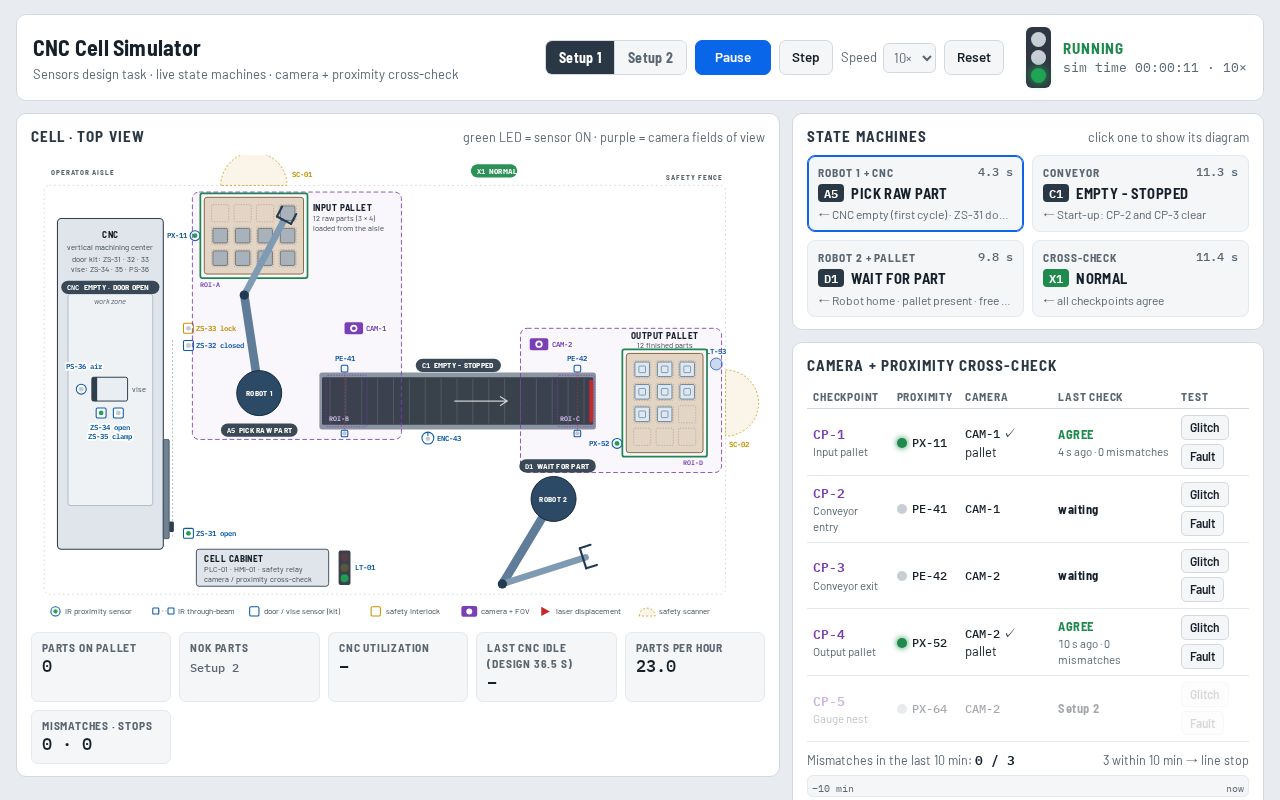Click the ZS-32 closed door sensor

(x=188, y=345)
